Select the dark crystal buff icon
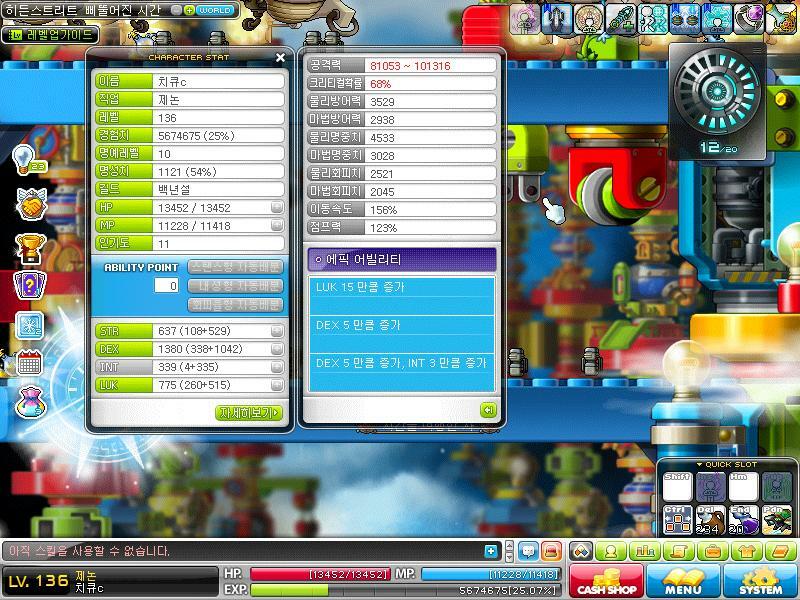This screenshot has height=600, width=800. pos(557,18)
